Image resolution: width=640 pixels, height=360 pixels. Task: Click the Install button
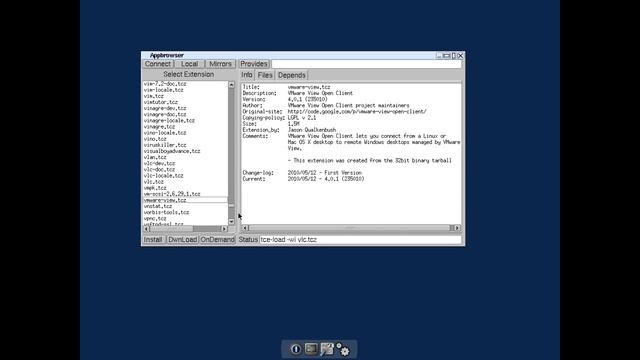click(x=153, y=240)
